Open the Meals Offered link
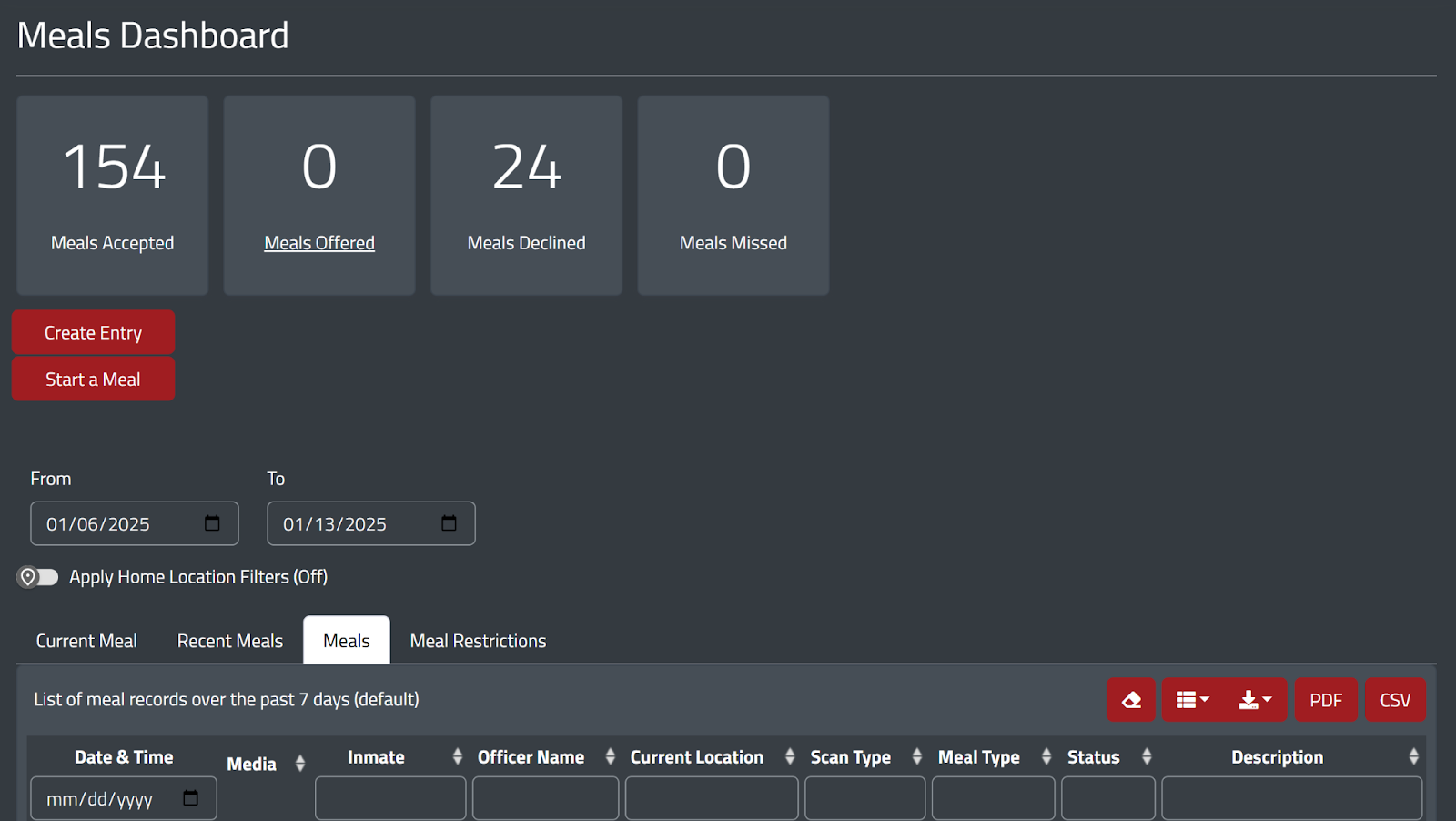1456x821 pixels. point(319,243)
